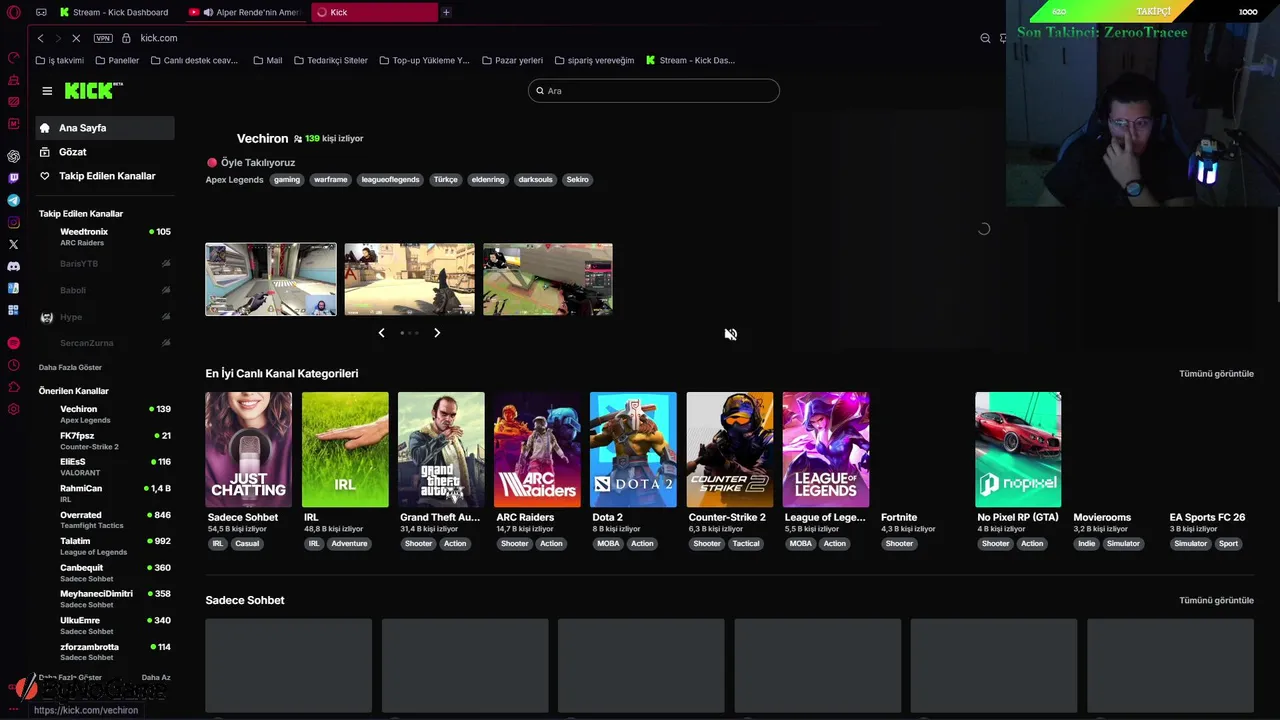This screenshot has height=720, width=1280.
Task: Click in the Ara search field
Action: coord(653,91)
